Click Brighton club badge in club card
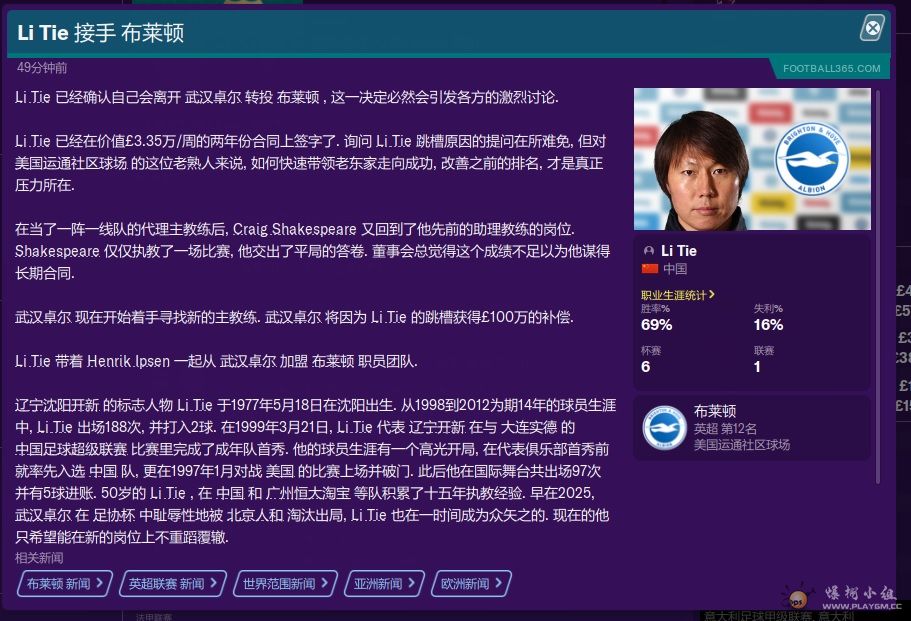 pyautogui.click(x=664, y=428)
